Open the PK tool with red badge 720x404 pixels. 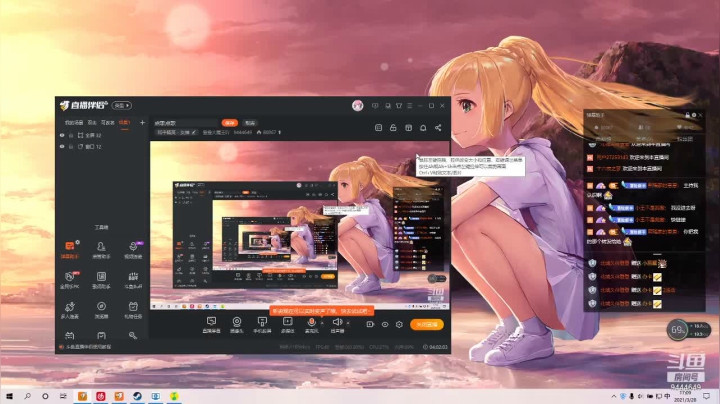coord(69,280)
